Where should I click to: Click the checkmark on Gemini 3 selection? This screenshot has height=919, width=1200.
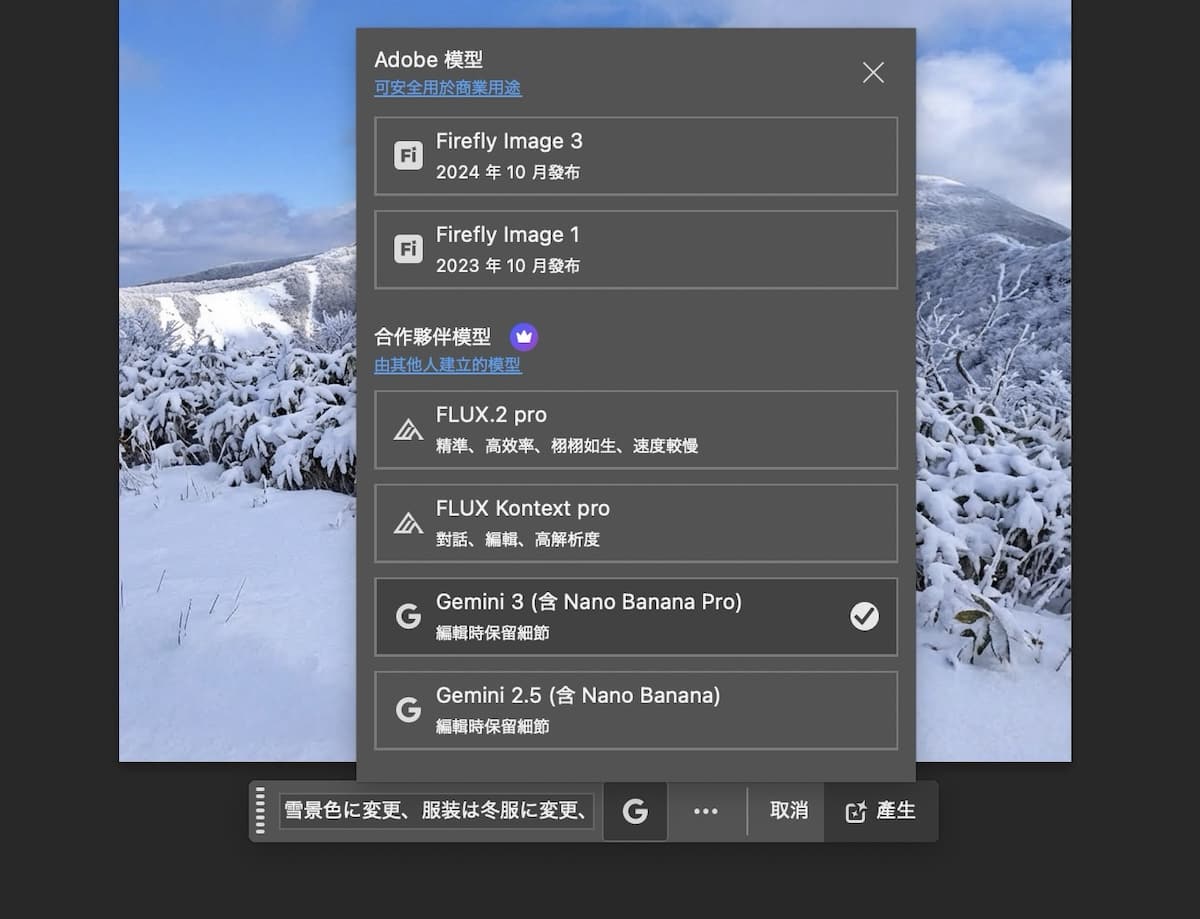point(862,616)
